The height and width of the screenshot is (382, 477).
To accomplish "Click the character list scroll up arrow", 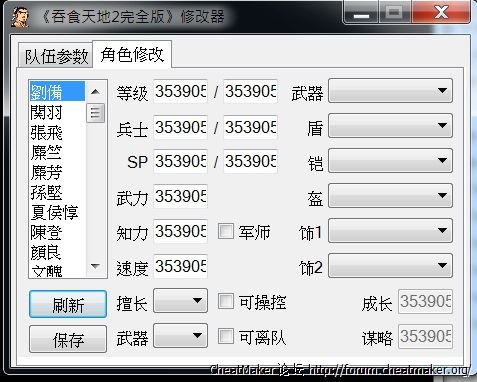I will pos(95,91).
